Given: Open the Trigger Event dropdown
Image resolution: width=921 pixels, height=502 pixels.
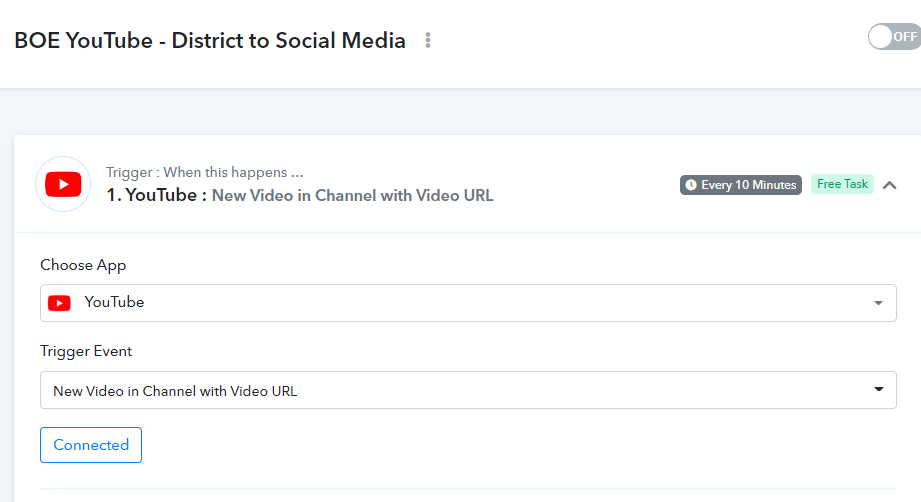Looking at the screenshot, I should click(468, 390).
